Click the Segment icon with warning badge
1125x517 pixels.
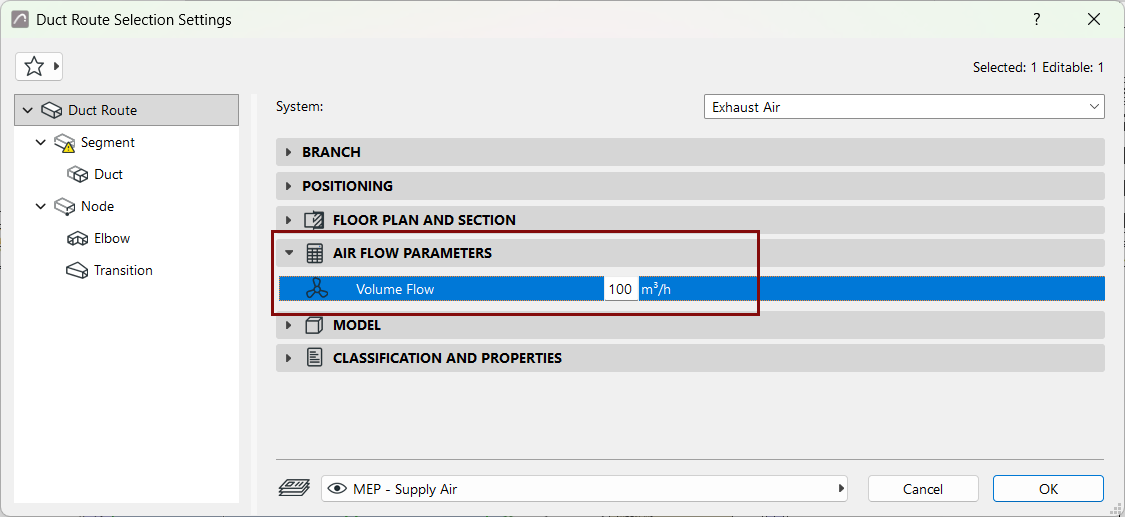[65, 143]
